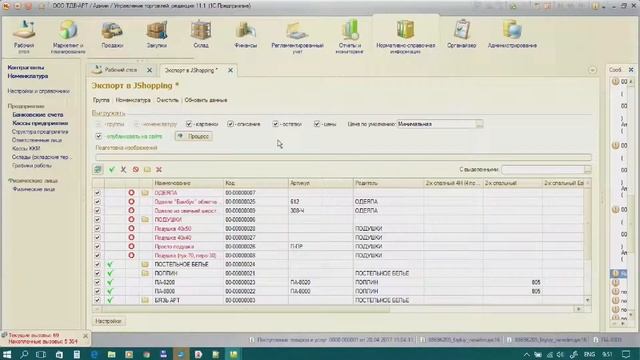Sort by the Наименование column header

[188, 183]
